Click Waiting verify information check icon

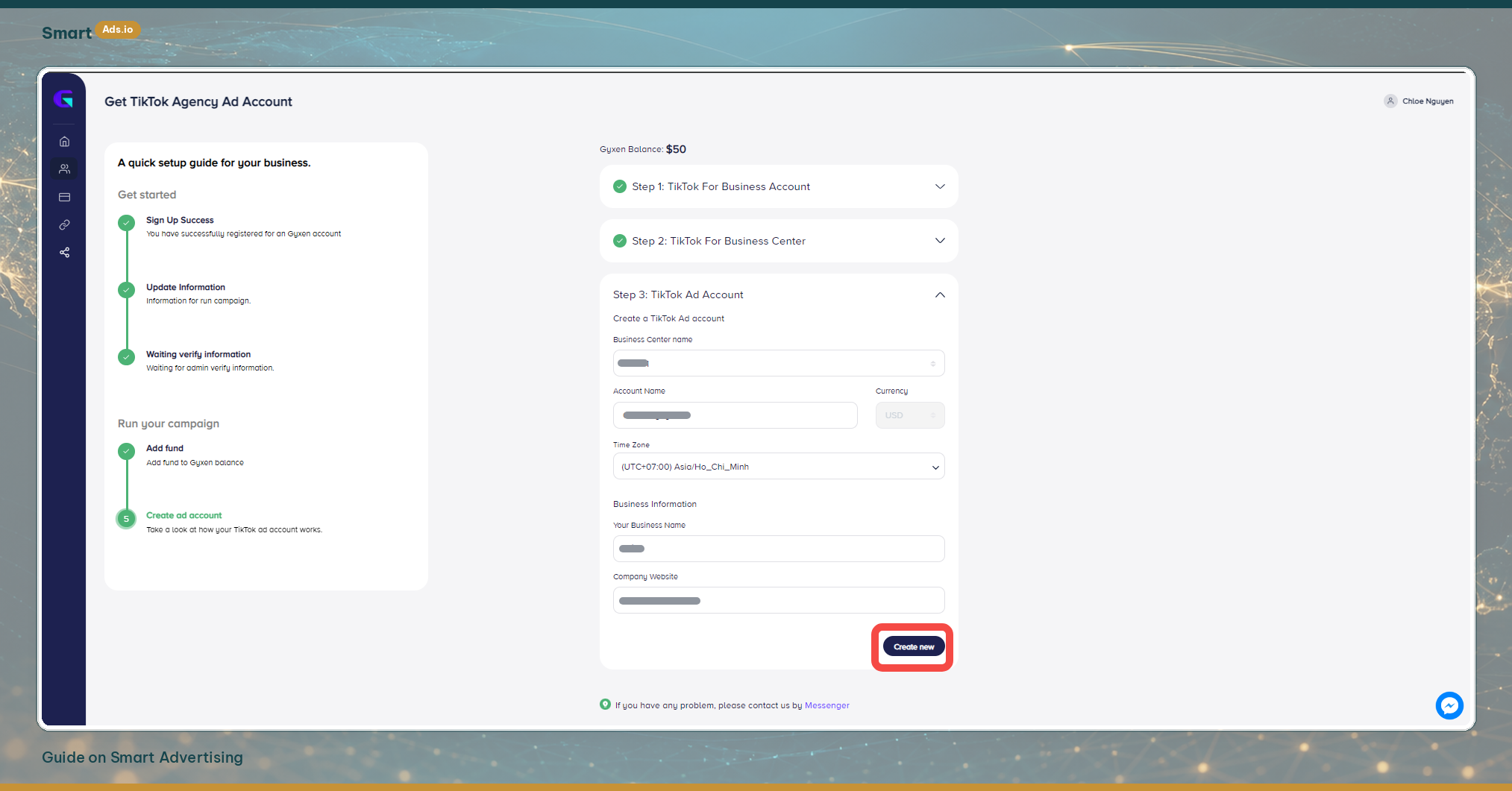click(127, 357)
